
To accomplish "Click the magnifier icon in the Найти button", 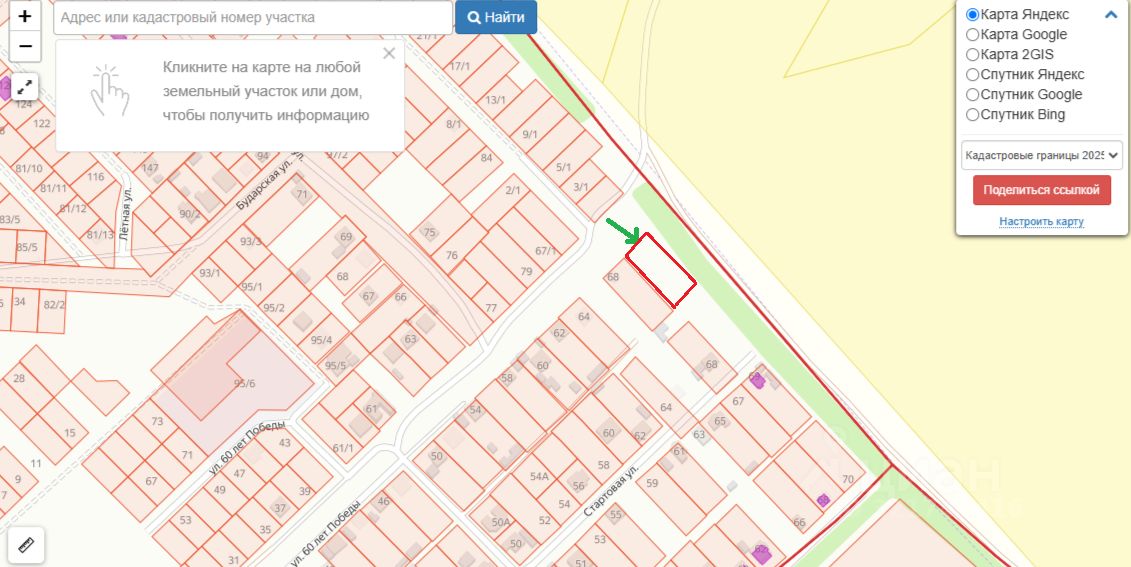I will 475,17.
